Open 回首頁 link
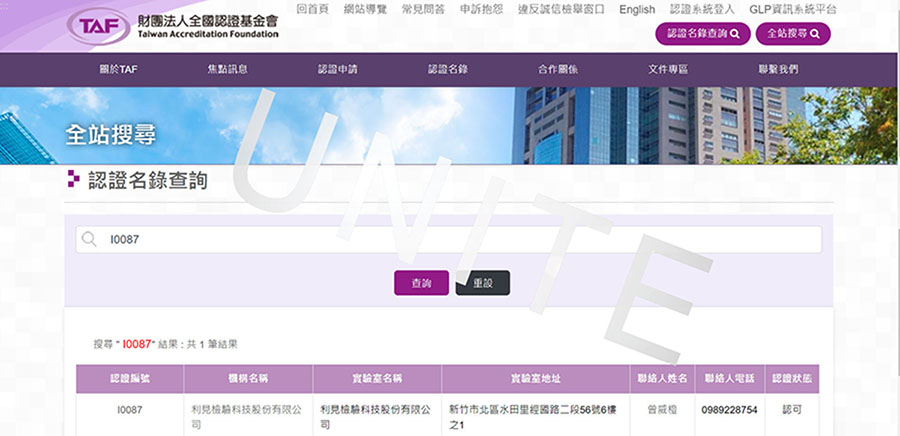 [x=313, y=9]
